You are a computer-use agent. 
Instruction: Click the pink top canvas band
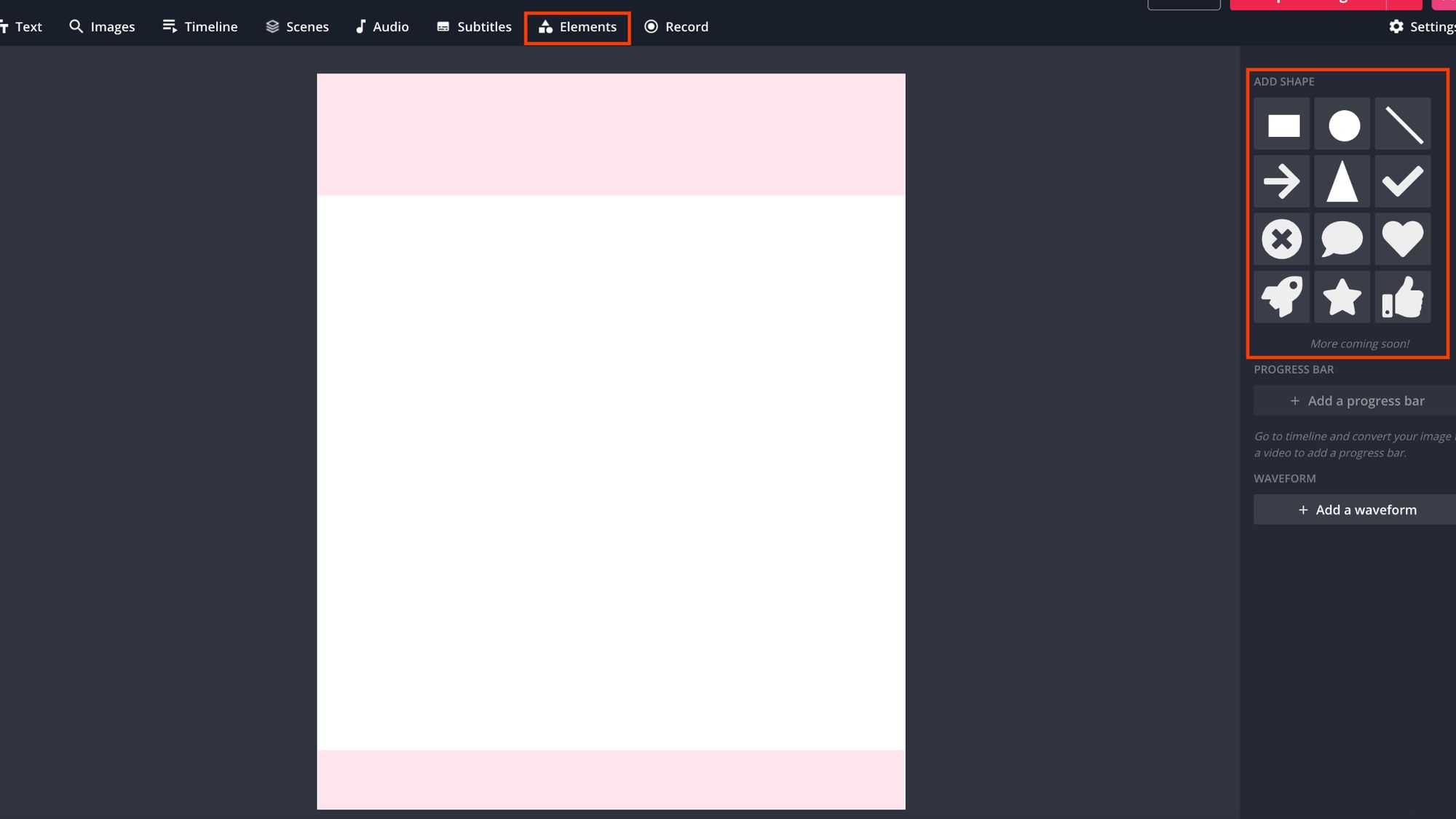[x=611, y=134]
